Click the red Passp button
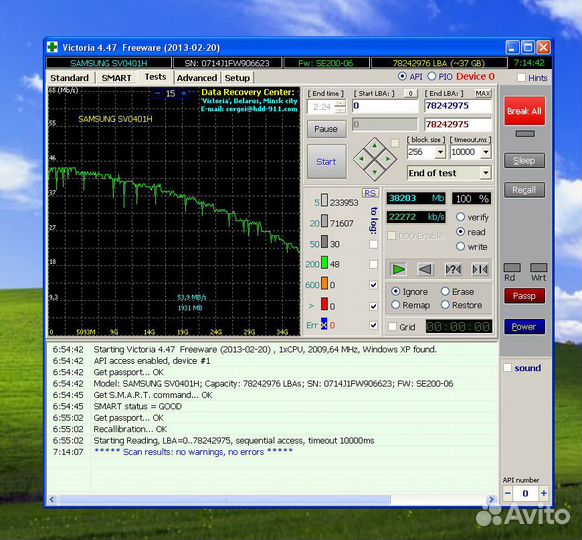Image resolution: width=582 pixels, height=540 pixels. coord(524,296)
